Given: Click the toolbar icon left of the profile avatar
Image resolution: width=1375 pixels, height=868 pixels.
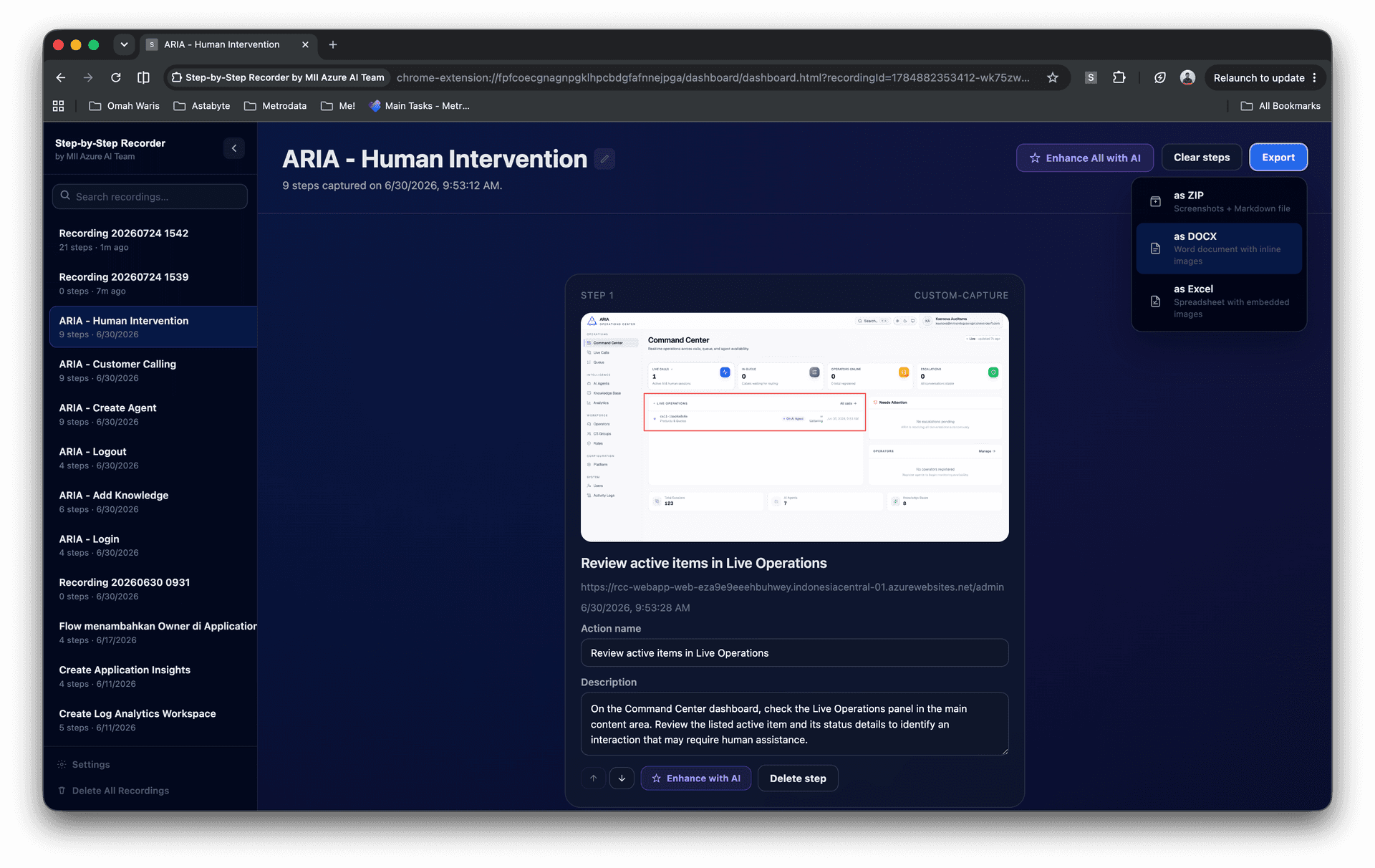Looking at the screenshot, I should click(1160, 77).
